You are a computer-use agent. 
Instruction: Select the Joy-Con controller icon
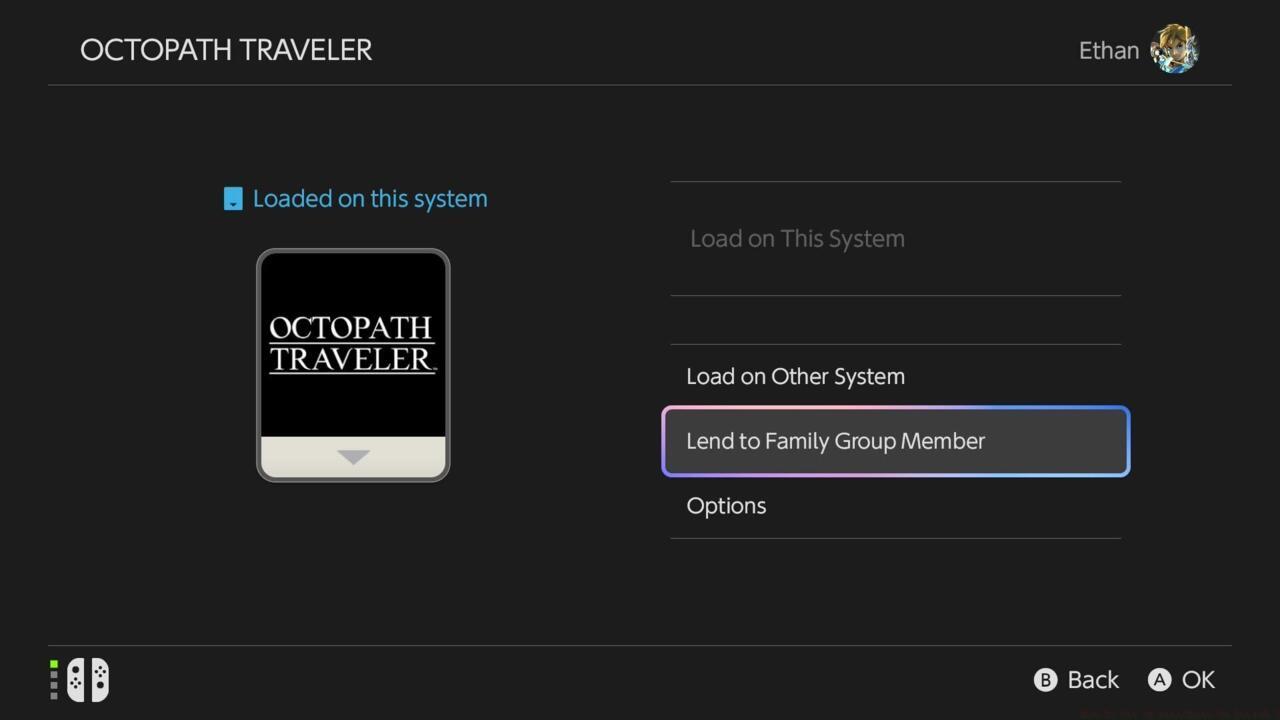86,679
